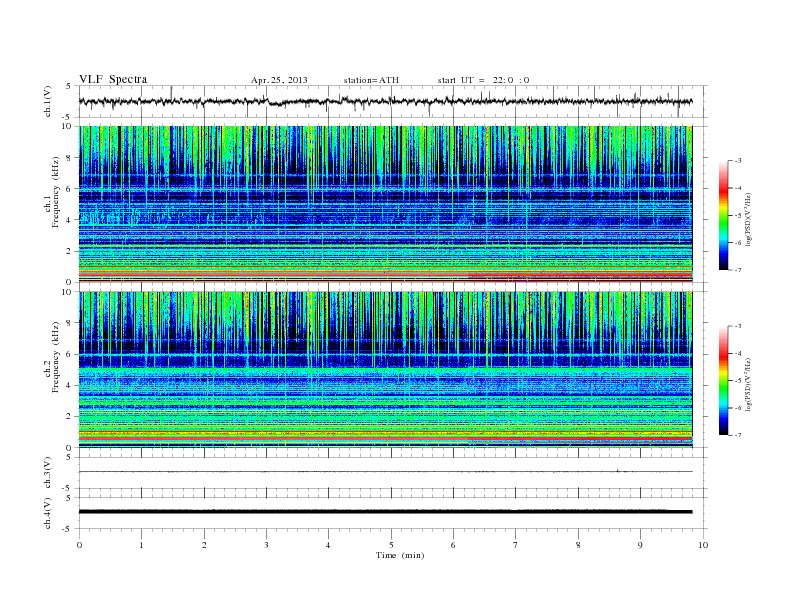Click the -5 tick on ch.2 colorbar
792x612 pixels.
click(x=737, y=381)
